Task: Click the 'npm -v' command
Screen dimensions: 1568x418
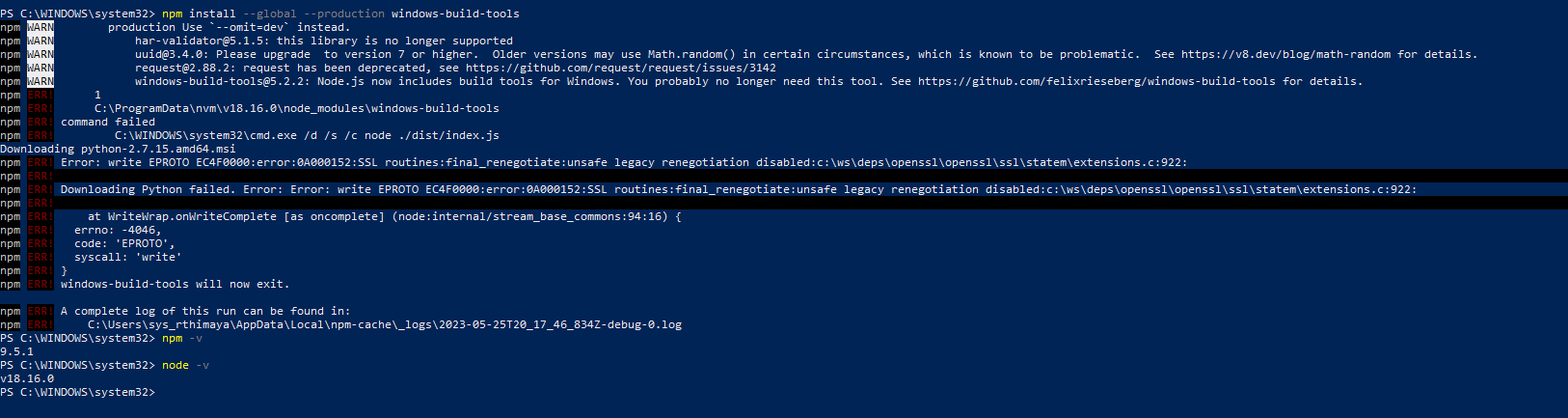Action: coord(182,338)
